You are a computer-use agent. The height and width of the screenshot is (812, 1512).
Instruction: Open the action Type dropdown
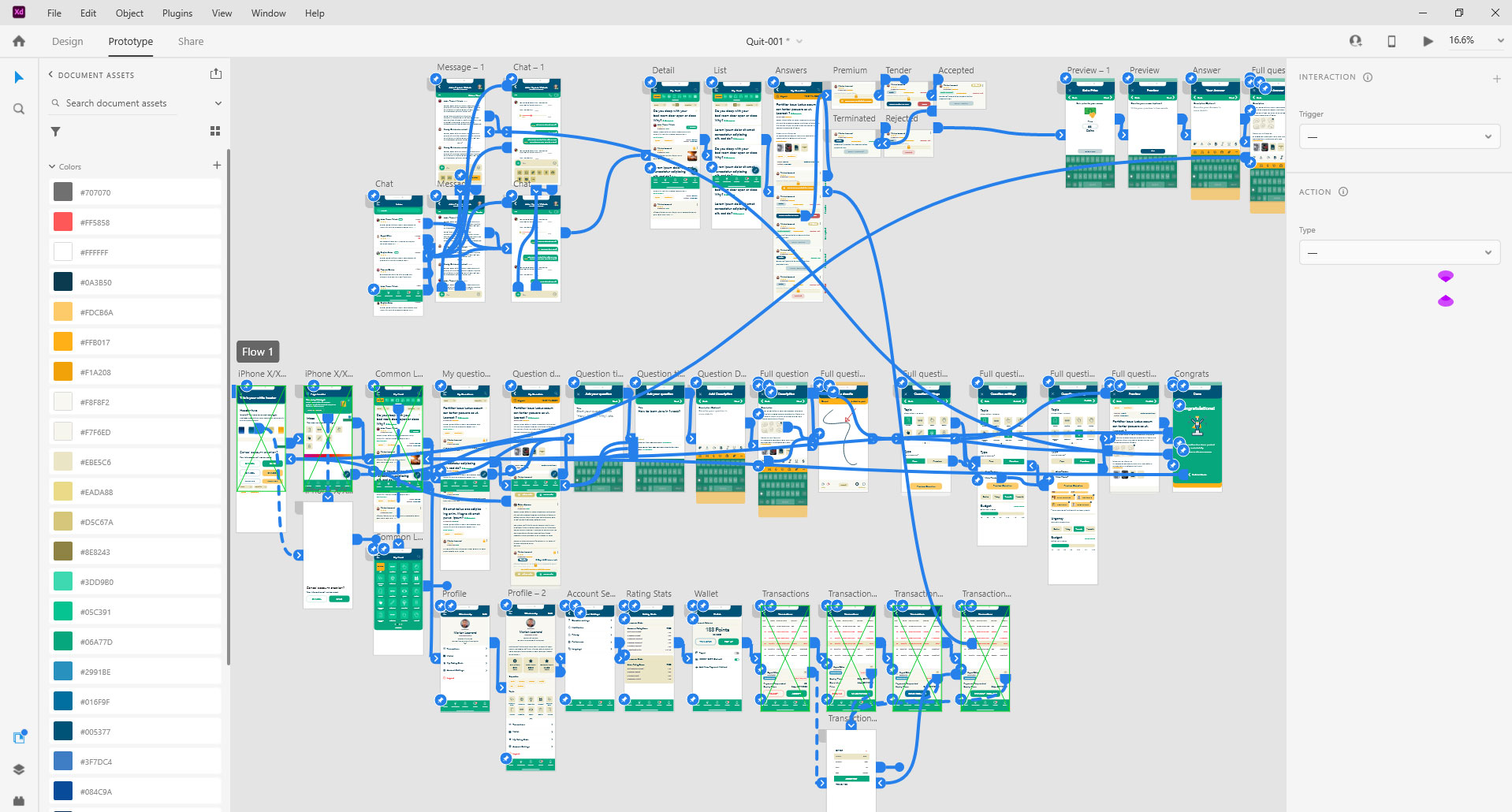(1398, 253)
